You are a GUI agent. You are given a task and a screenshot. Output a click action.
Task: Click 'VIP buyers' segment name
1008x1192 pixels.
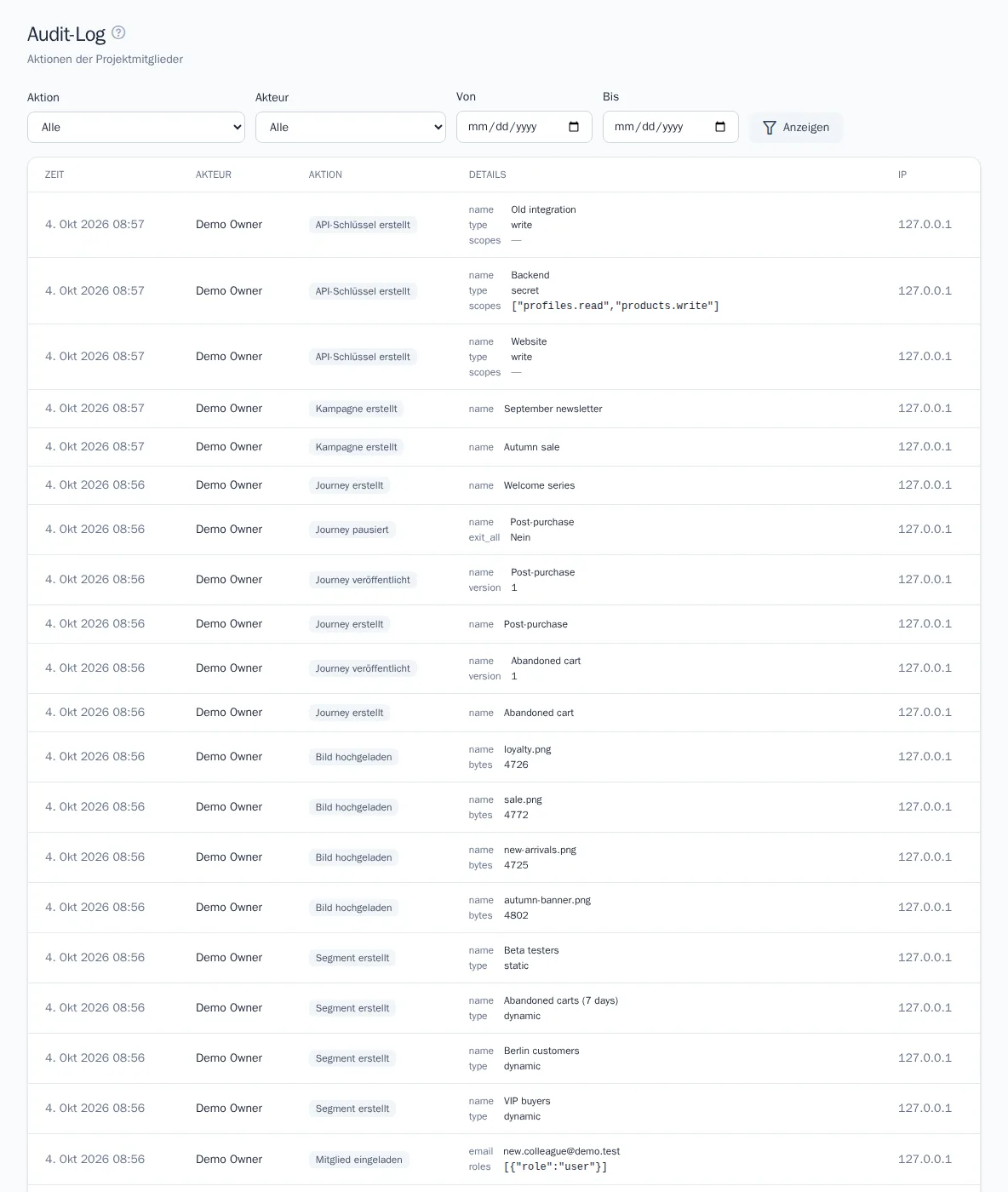click(527, 1101)
